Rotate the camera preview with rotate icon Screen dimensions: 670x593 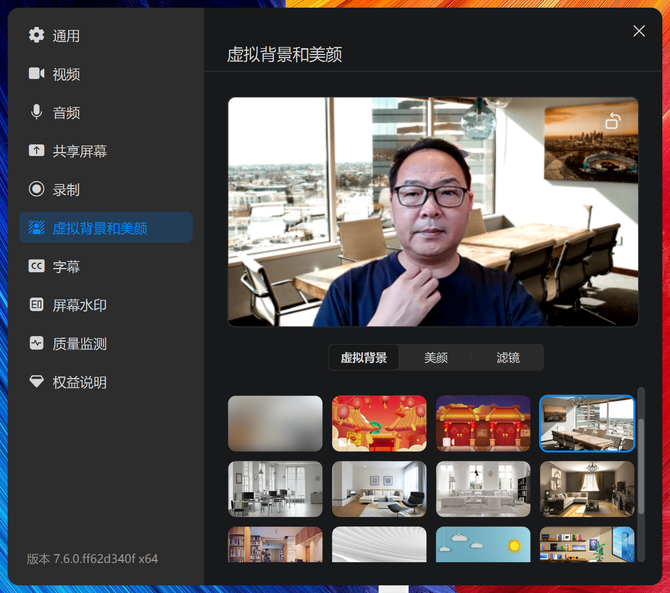(x=613, y=121)
